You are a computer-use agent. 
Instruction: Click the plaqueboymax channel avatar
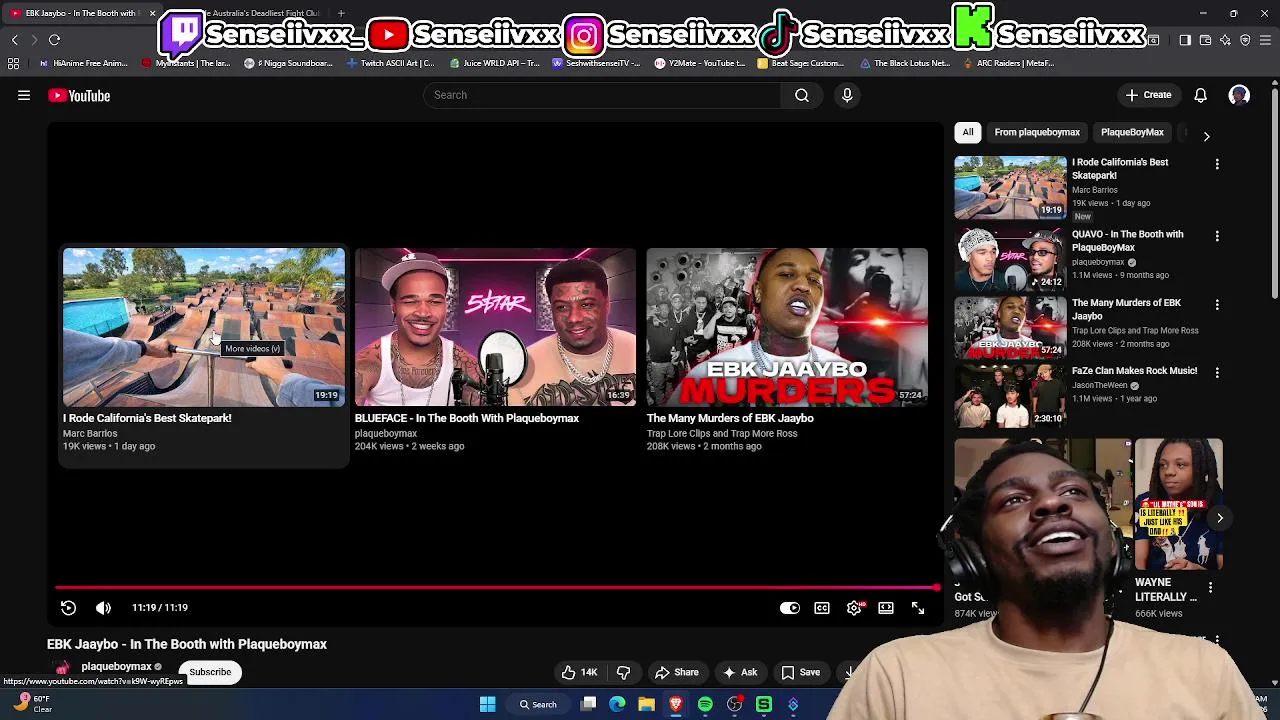point(62,668)
